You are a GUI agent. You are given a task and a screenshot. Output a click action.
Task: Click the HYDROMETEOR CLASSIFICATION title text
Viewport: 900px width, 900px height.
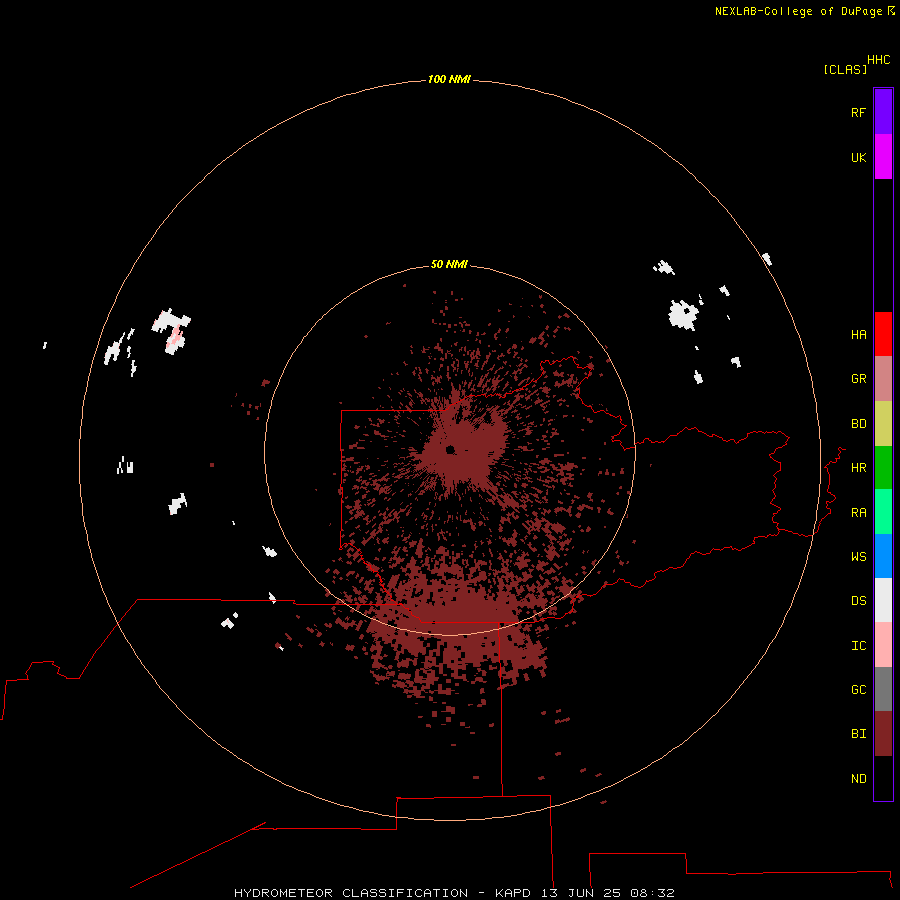click(351, 893)
